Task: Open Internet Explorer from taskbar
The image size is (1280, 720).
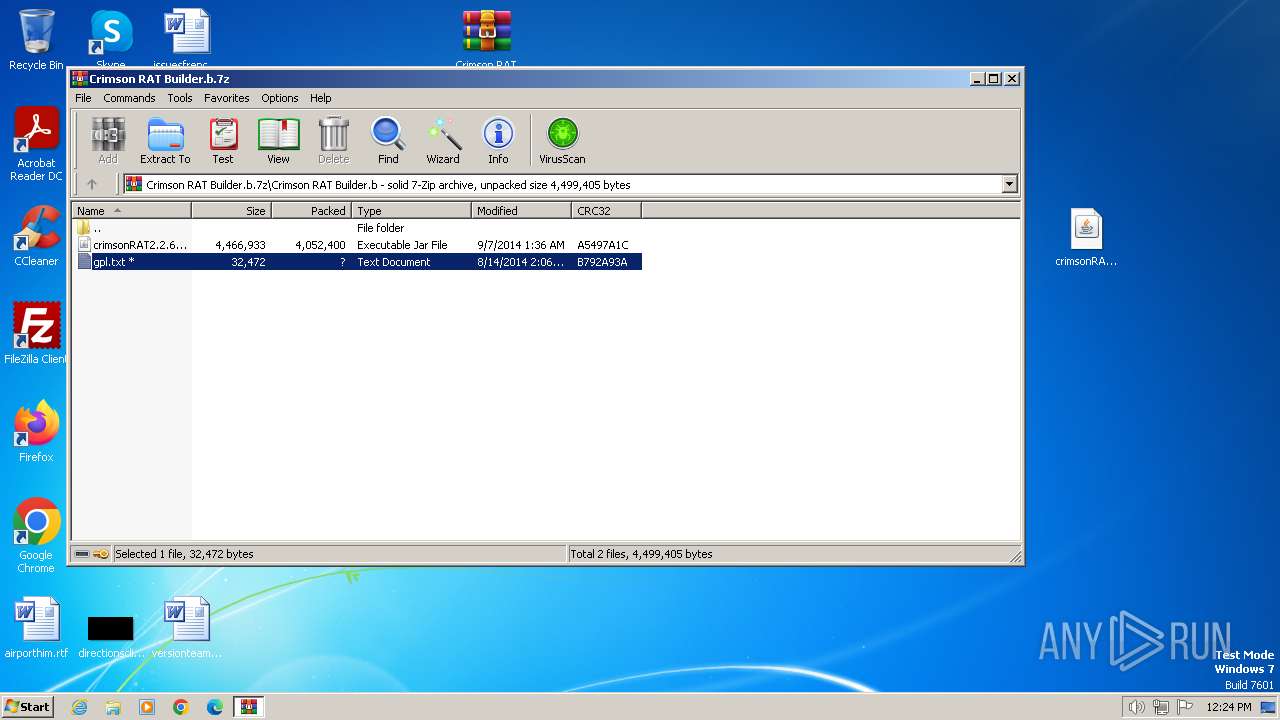Action: 79,707
